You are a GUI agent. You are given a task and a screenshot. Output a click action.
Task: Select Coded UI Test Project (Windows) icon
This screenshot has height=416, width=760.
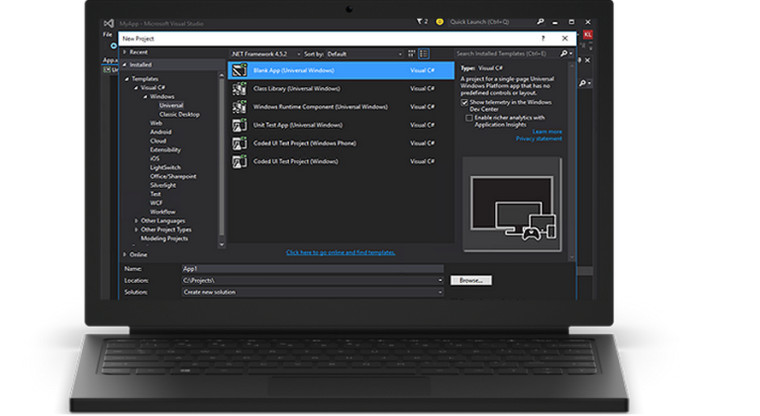coord(239,161)
